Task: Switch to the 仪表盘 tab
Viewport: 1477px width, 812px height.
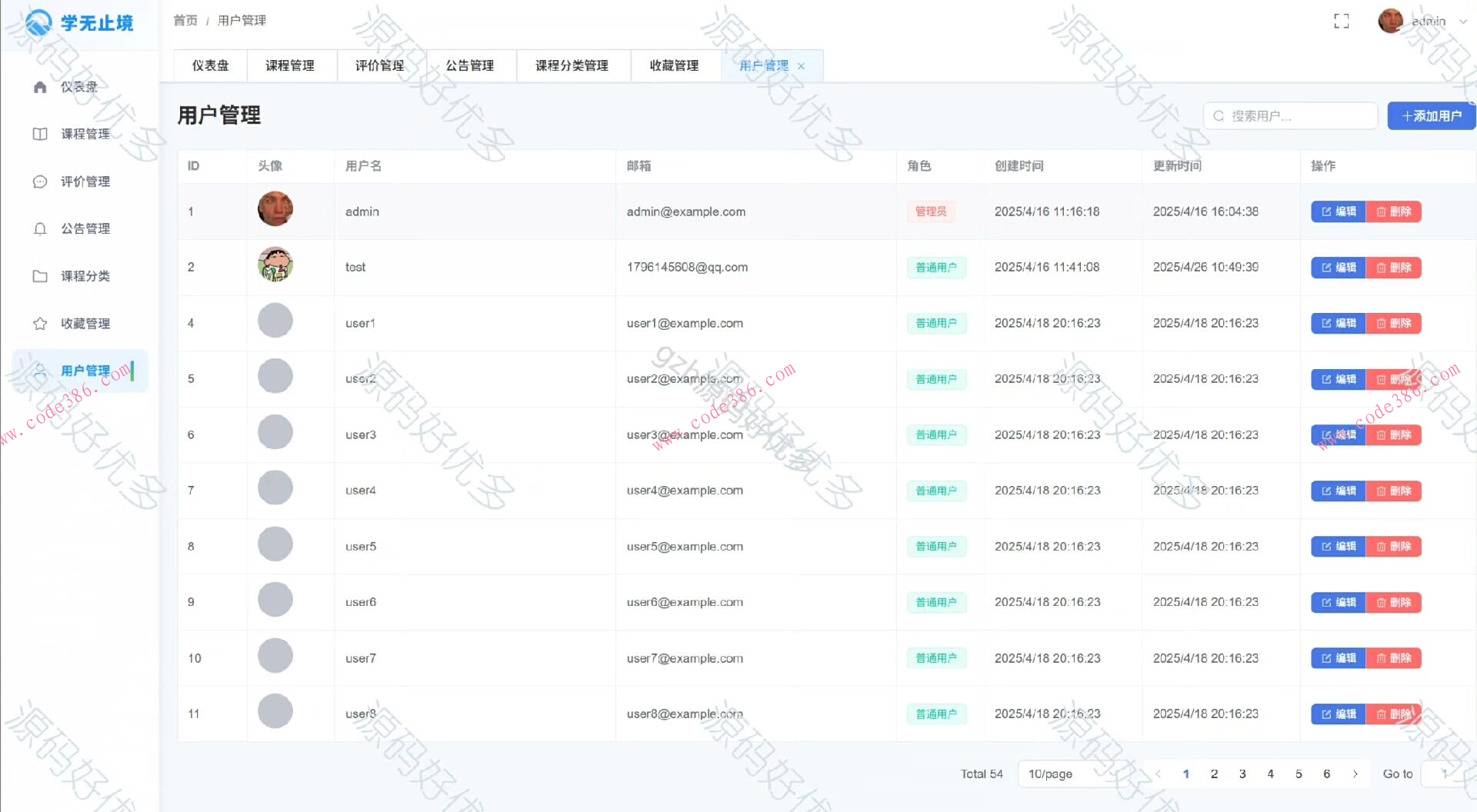Action: pyautogui.click(x=210, y=65)
